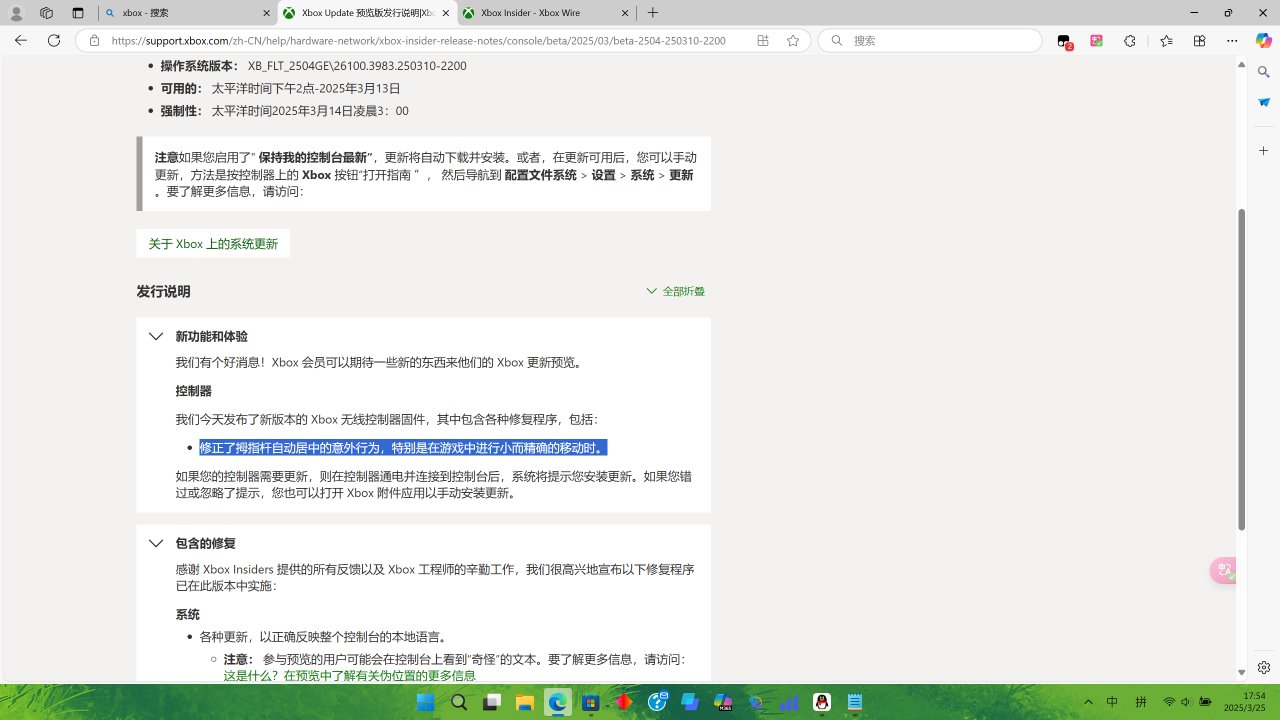View site information lock icon
This screenshot has width=1280, height=720.
94,41
